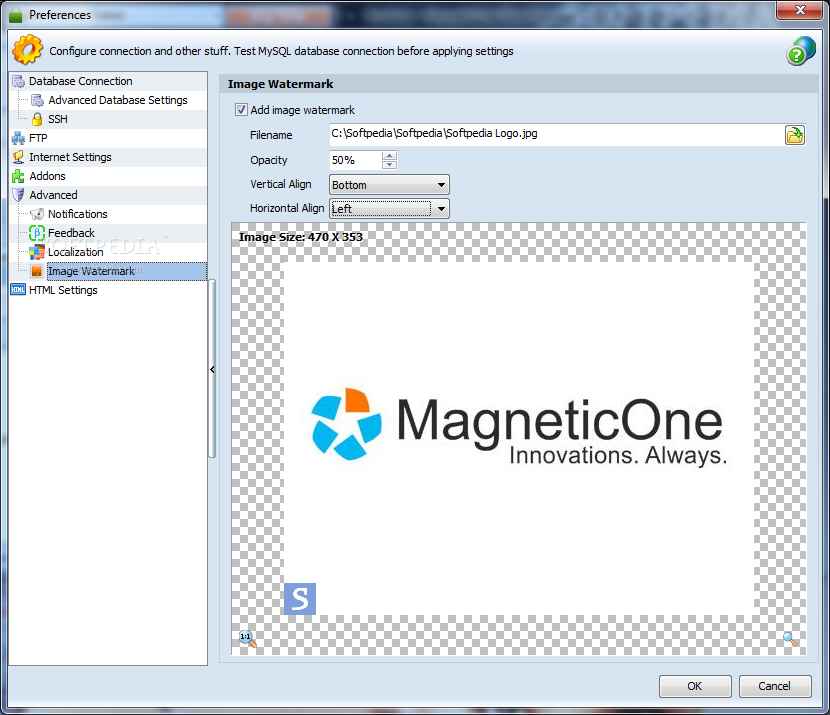The height and width of the screenshot is (715, 830).
Task: Click the Localization flag icon
Action: click(37, 252)
